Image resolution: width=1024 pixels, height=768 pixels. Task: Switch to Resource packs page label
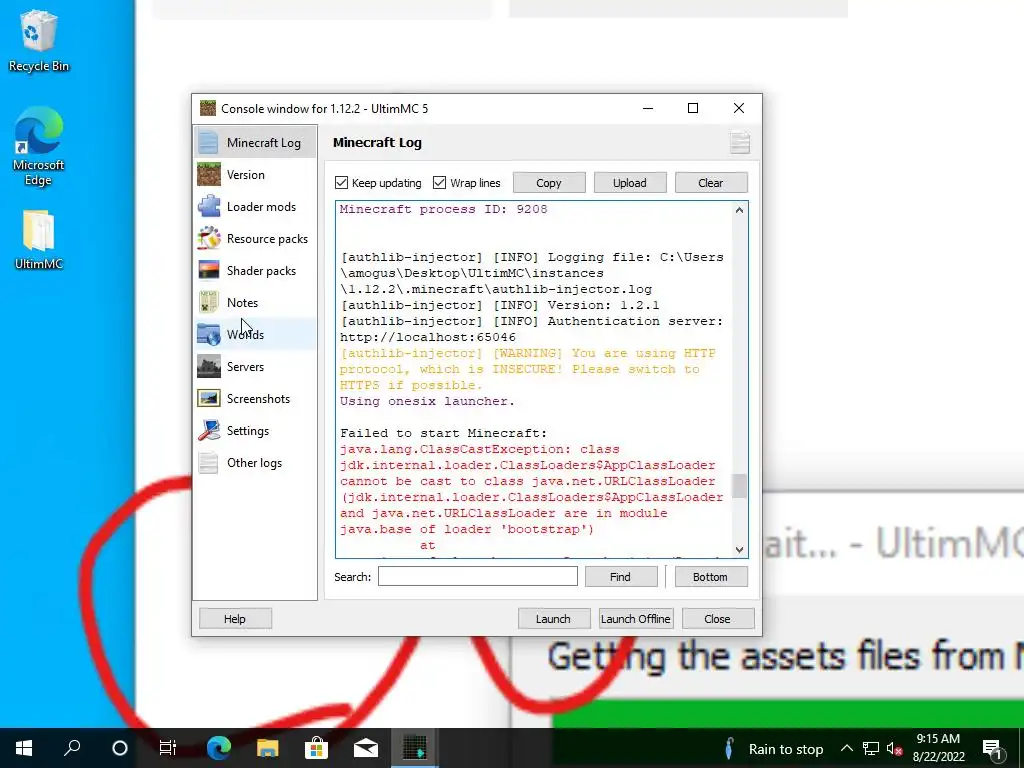267,238
